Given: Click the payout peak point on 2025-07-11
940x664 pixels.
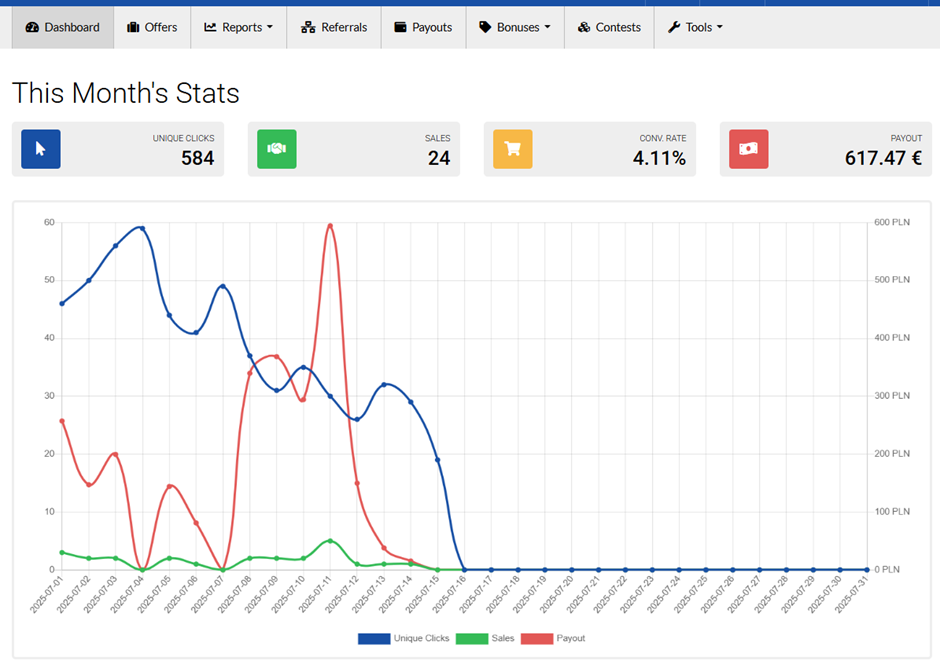Looking at the screenshot, I should coord(330,225).
